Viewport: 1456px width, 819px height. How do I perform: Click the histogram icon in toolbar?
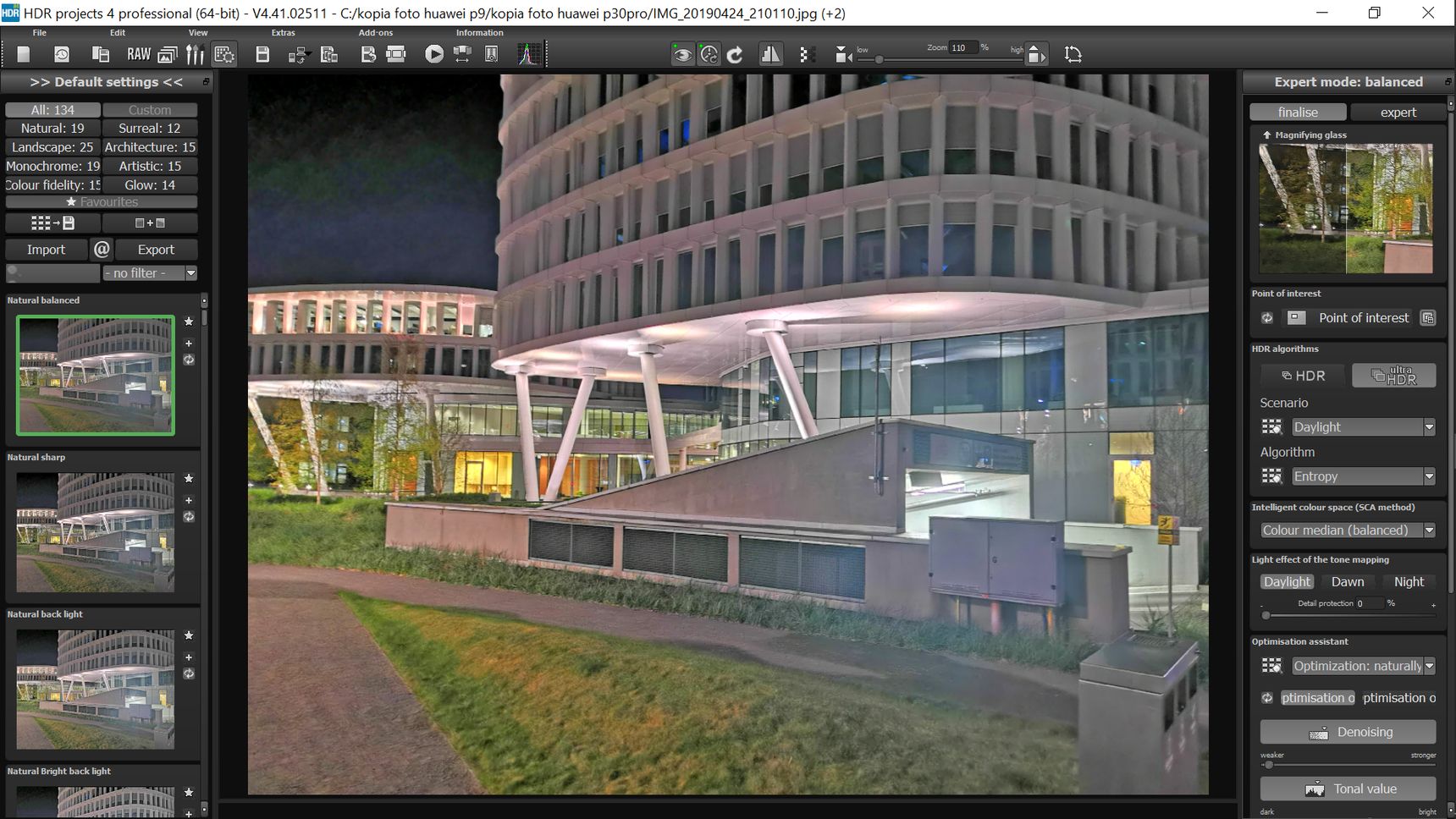(529, 54)
